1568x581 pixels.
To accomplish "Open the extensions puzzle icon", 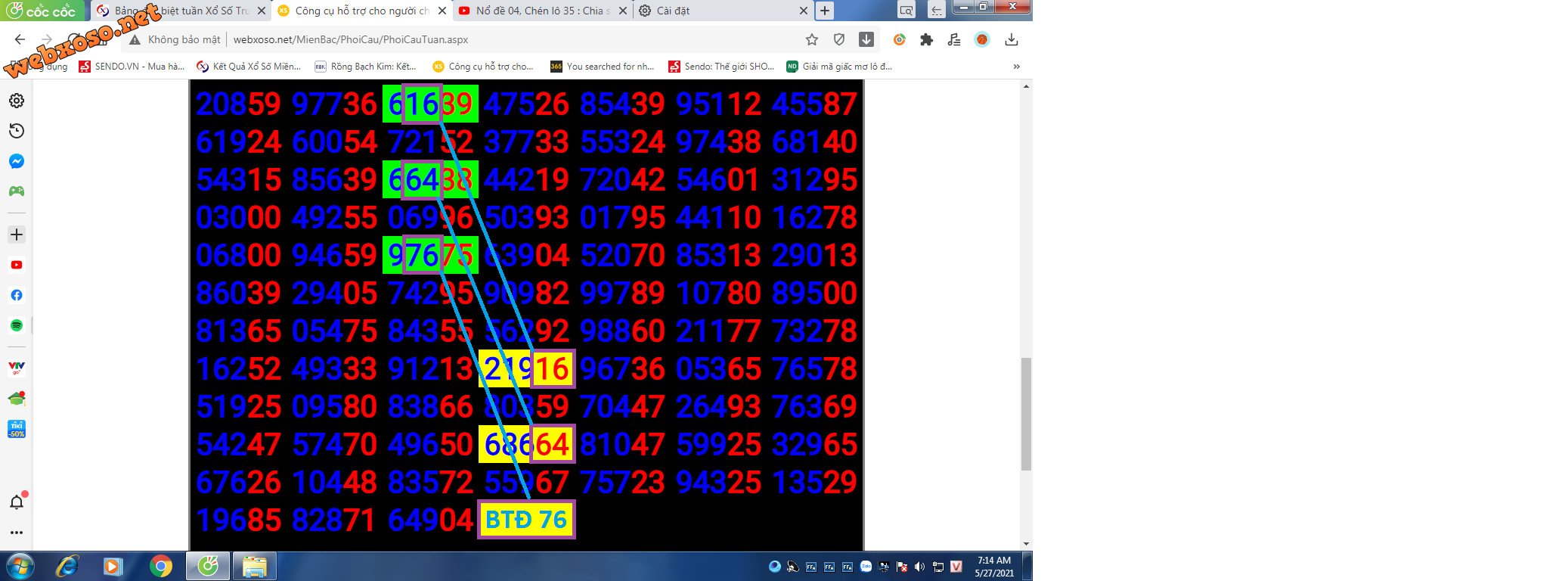I will coord(926,39).
